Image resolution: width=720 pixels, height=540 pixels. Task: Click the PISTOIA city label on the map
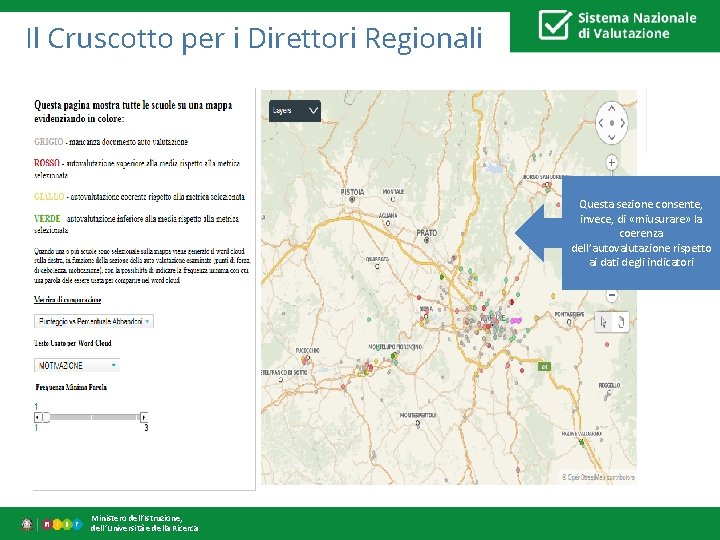352,192
